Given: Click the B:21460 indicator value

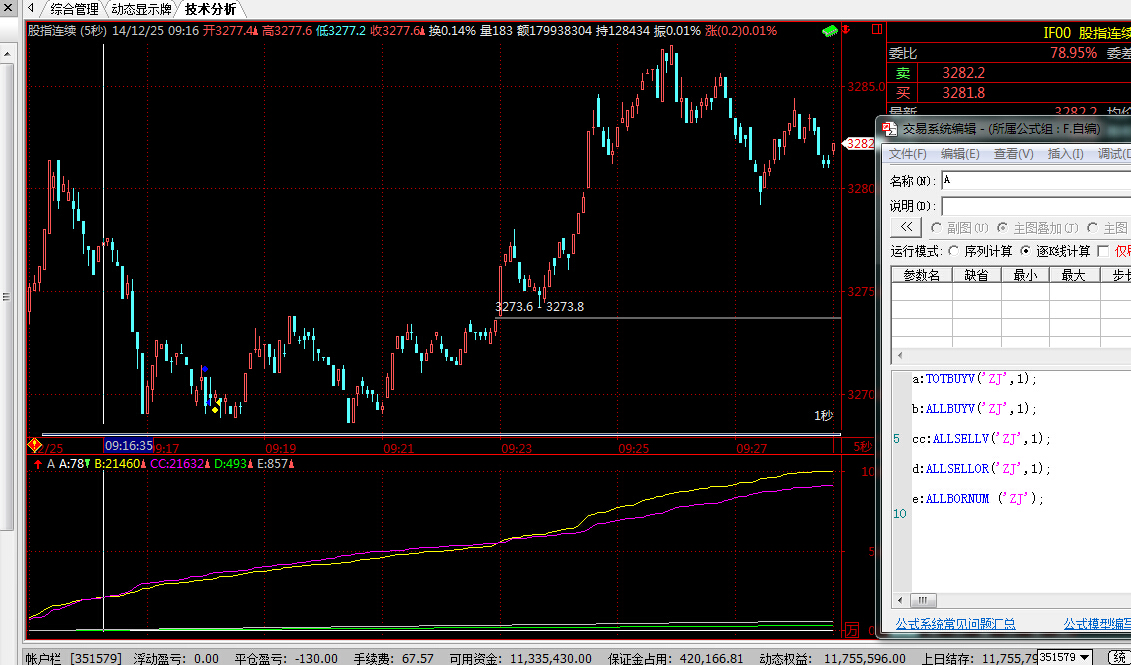Looking at the screenshot, I should (x=118, y=464).
